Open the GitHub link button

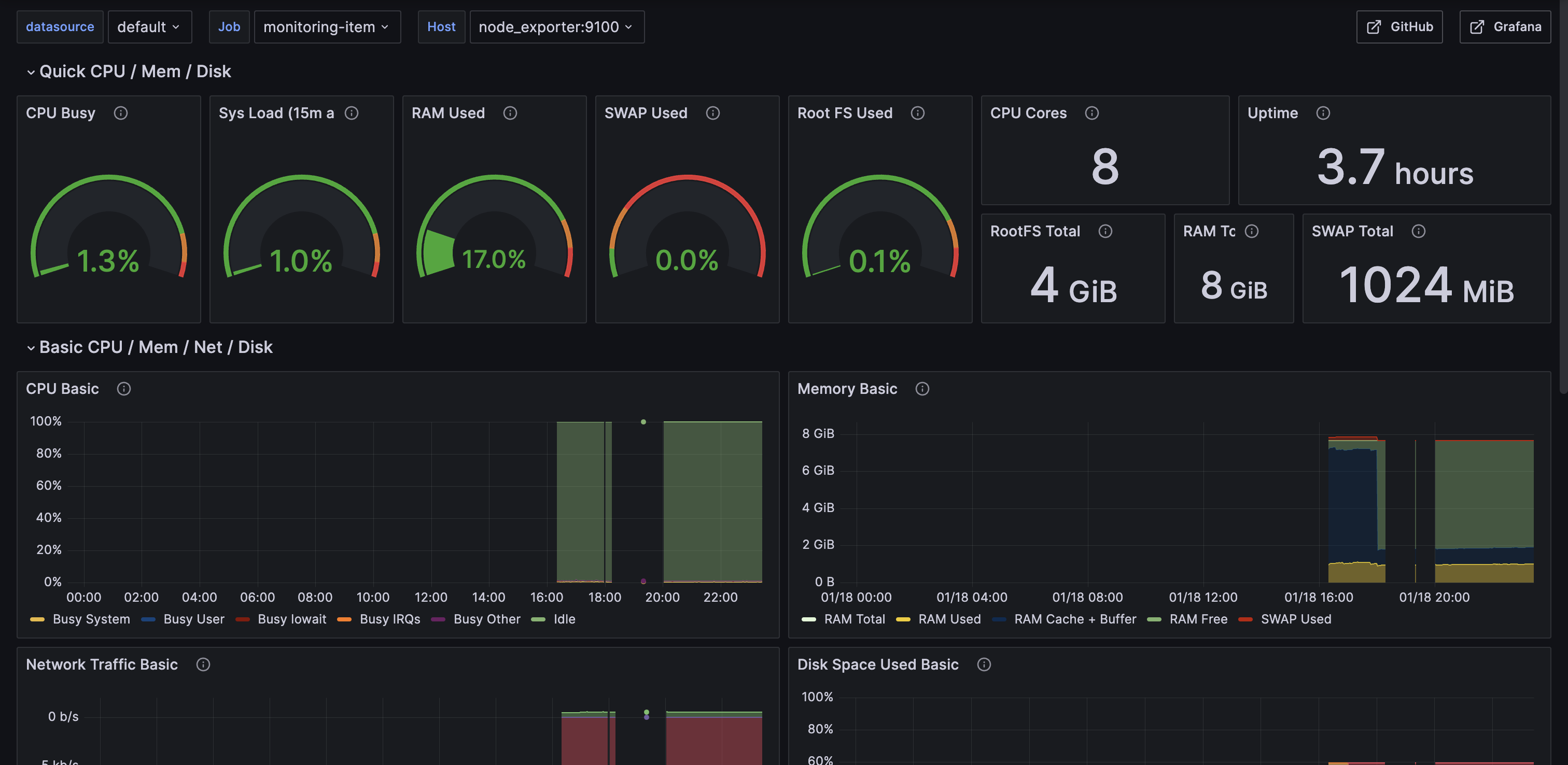click(1399, 27)
